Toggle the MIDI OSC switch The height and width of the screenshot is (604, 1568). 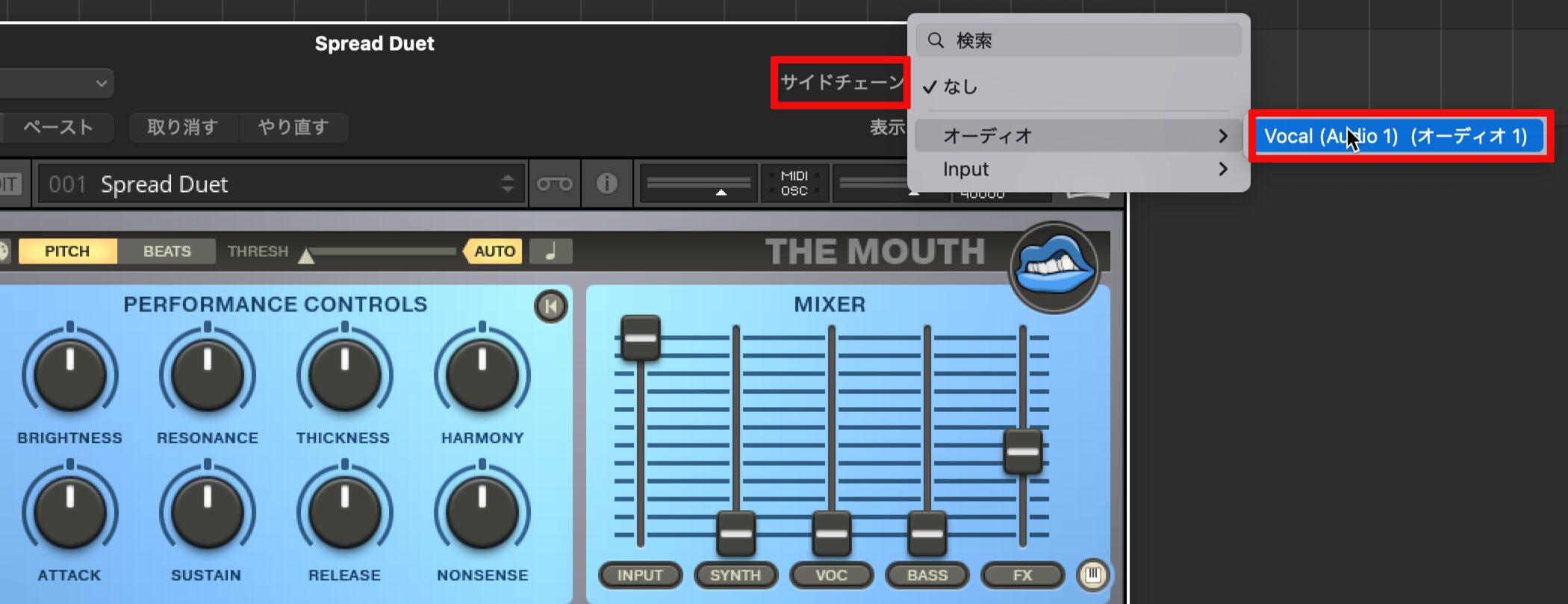pos(794,184)
